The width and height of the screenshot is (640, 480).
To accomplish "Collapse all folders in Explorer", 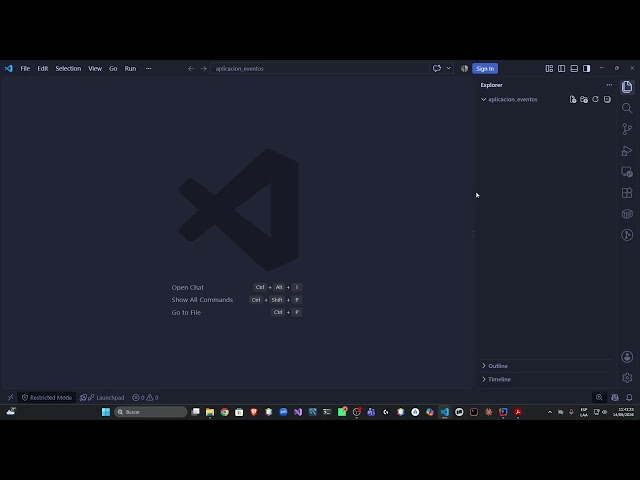I will 607,100.
